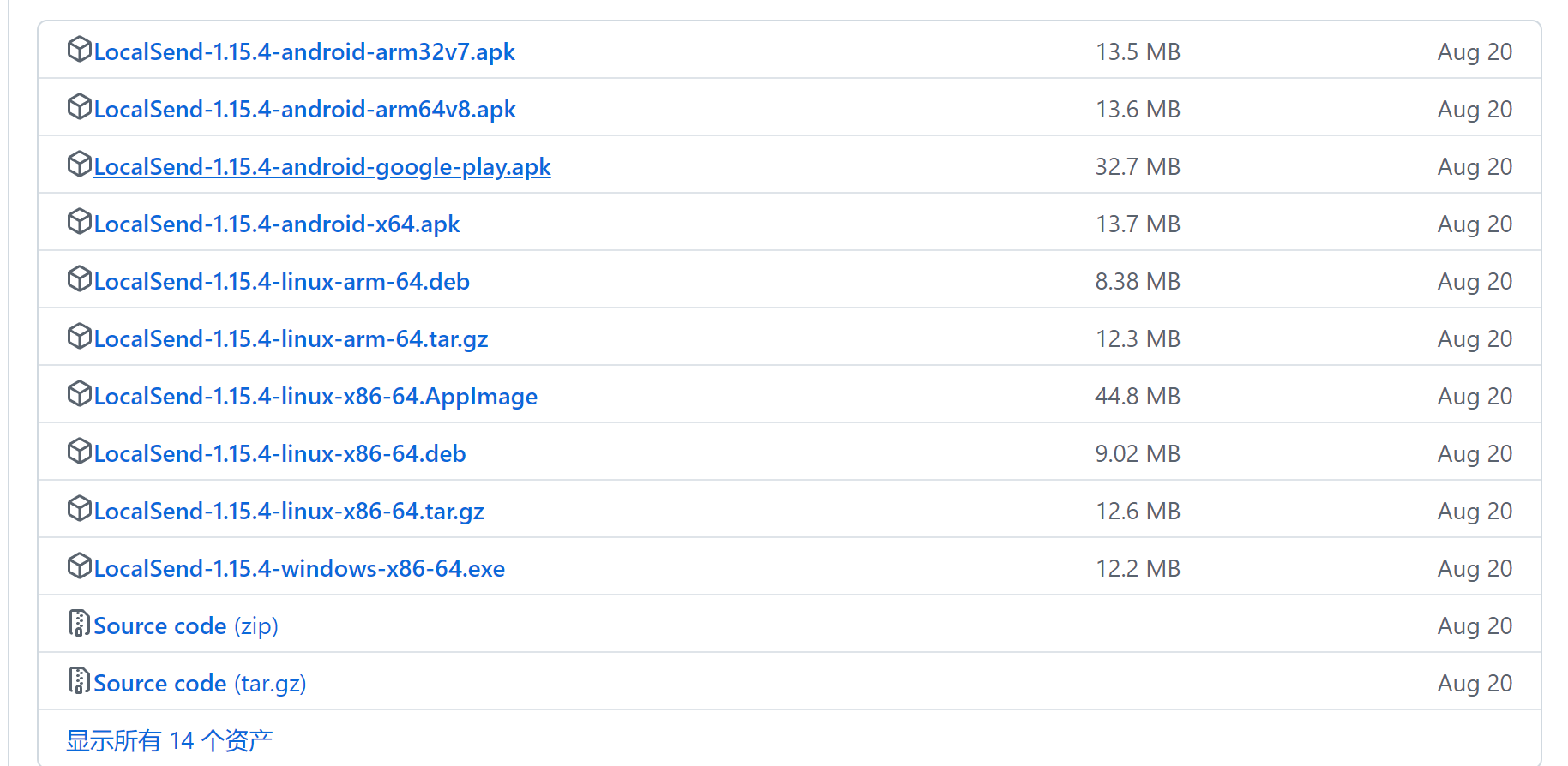1568x766 pixels.
Task: Click zip file icon beside Source code (zip)
Action: coord(79,624)
